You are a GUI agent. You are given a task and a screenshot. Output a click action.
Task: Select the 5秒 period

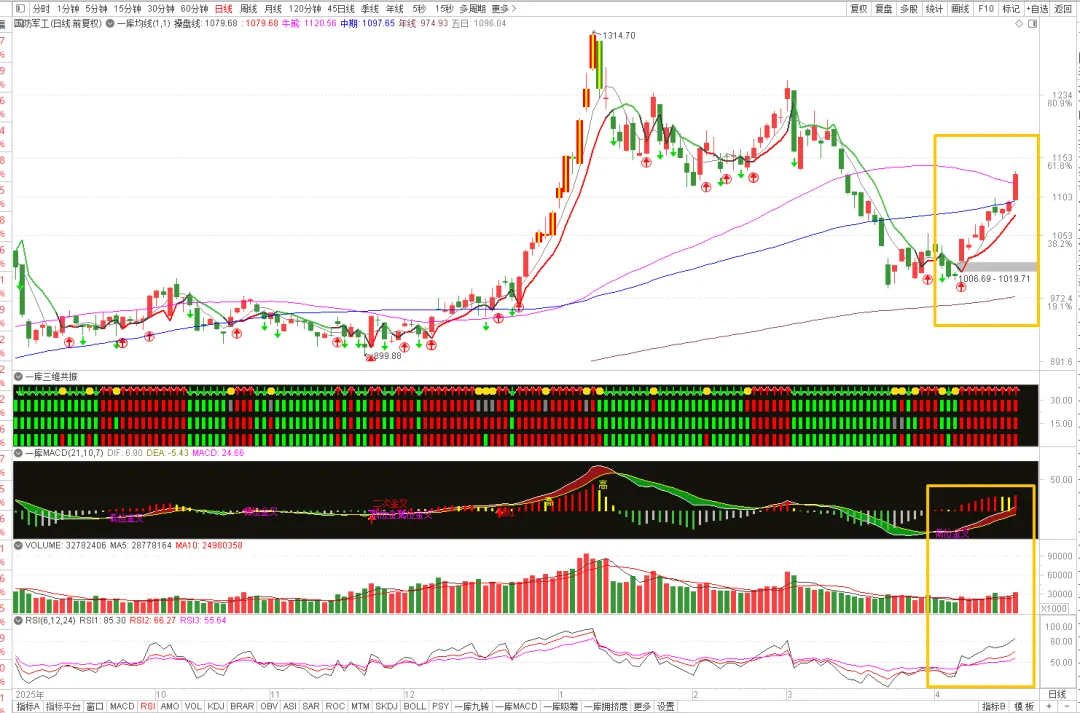coord(419,8)
